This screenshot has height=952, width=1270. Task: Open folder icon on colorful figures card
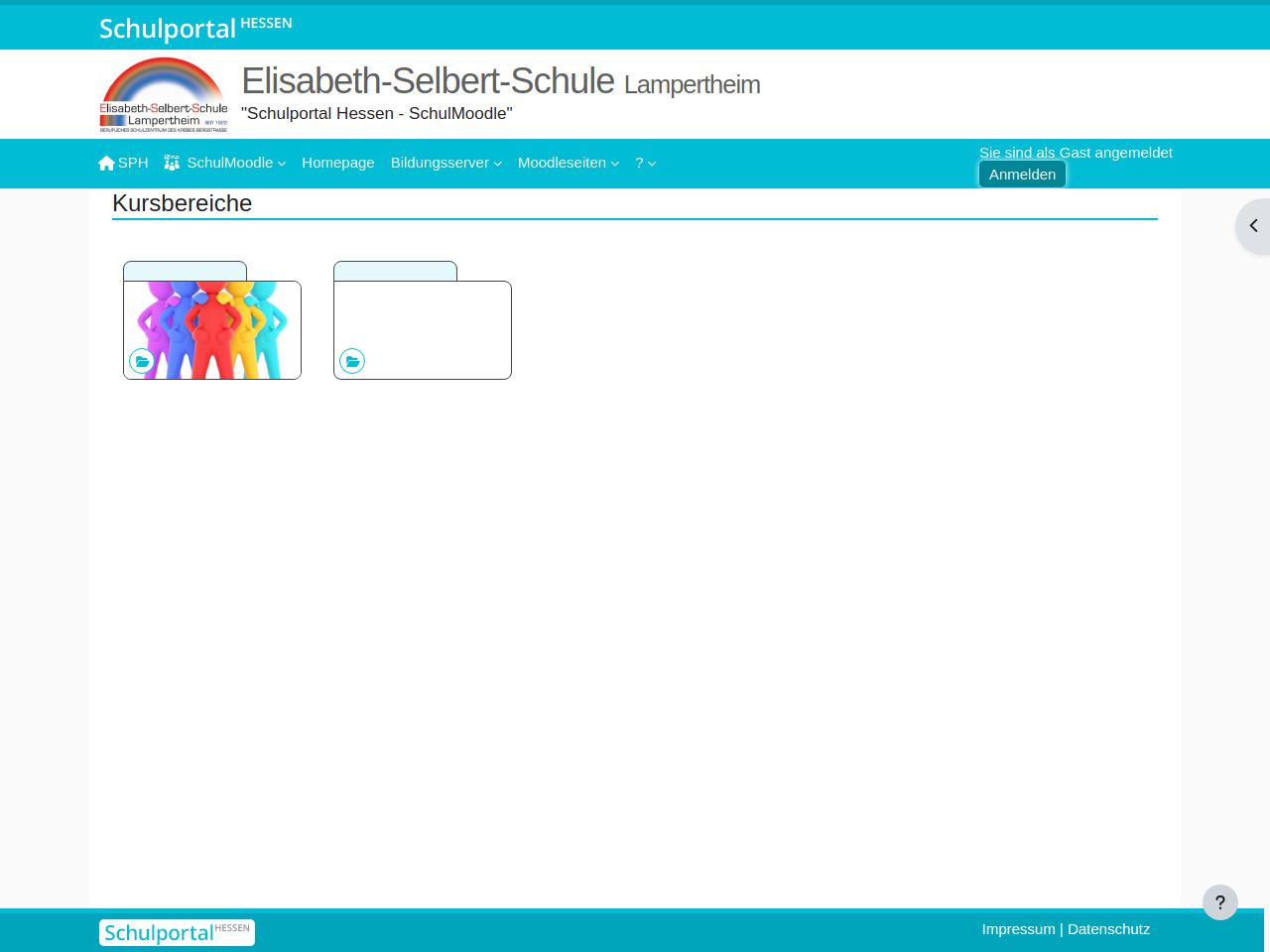coord(142,361)
